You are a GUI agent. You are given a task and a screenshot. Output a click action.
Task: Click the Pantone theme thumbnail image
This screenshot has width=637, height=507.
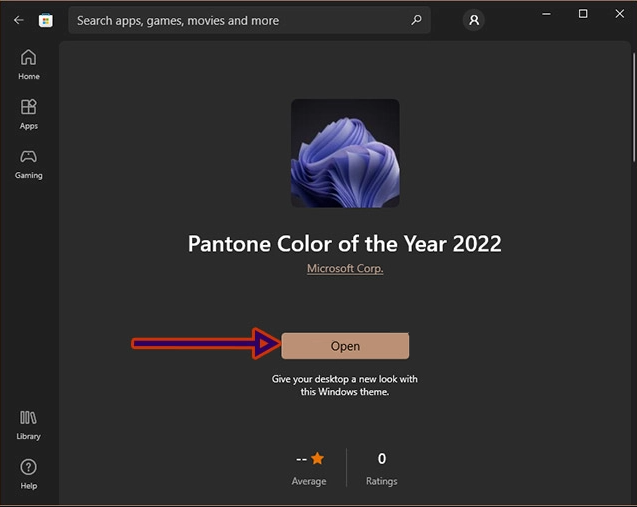click(x=345, y=153)
